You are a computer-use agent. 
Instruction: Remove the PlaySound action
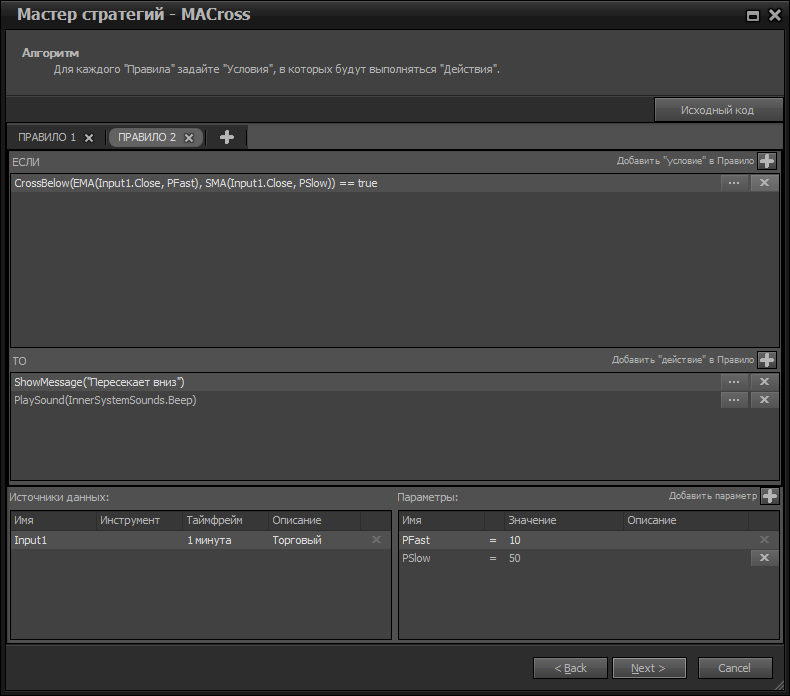click(x=764, y=400)
